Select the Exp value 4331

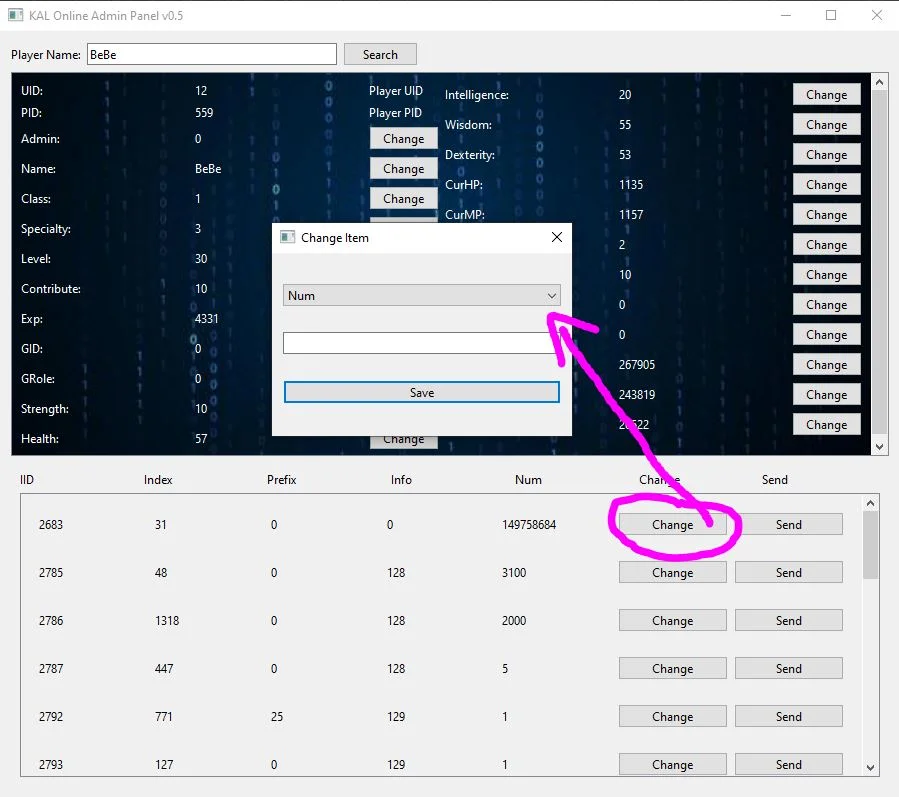[206, 318]
